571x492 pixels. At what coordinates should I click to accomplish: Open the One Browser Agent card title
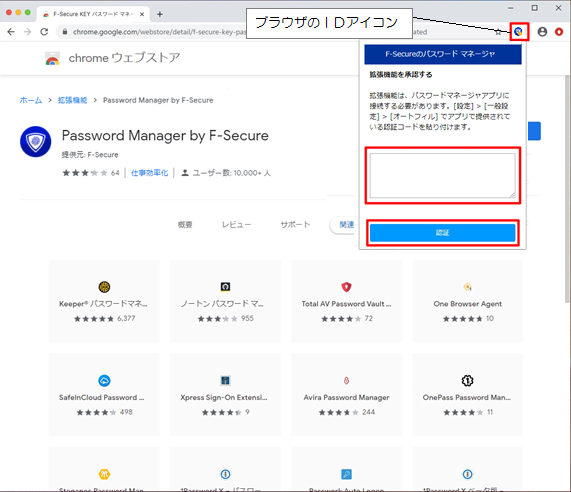tap(468, 304)
